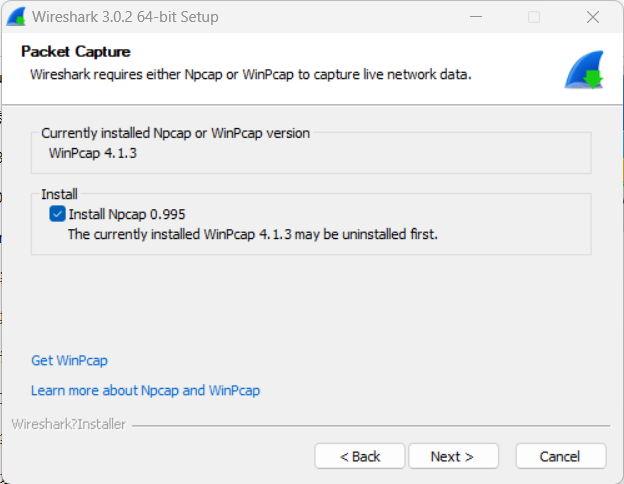Click the 'Wireshark?Installer' branding text
The width and height of the screenshot is (624, 484).
[69, 424]
